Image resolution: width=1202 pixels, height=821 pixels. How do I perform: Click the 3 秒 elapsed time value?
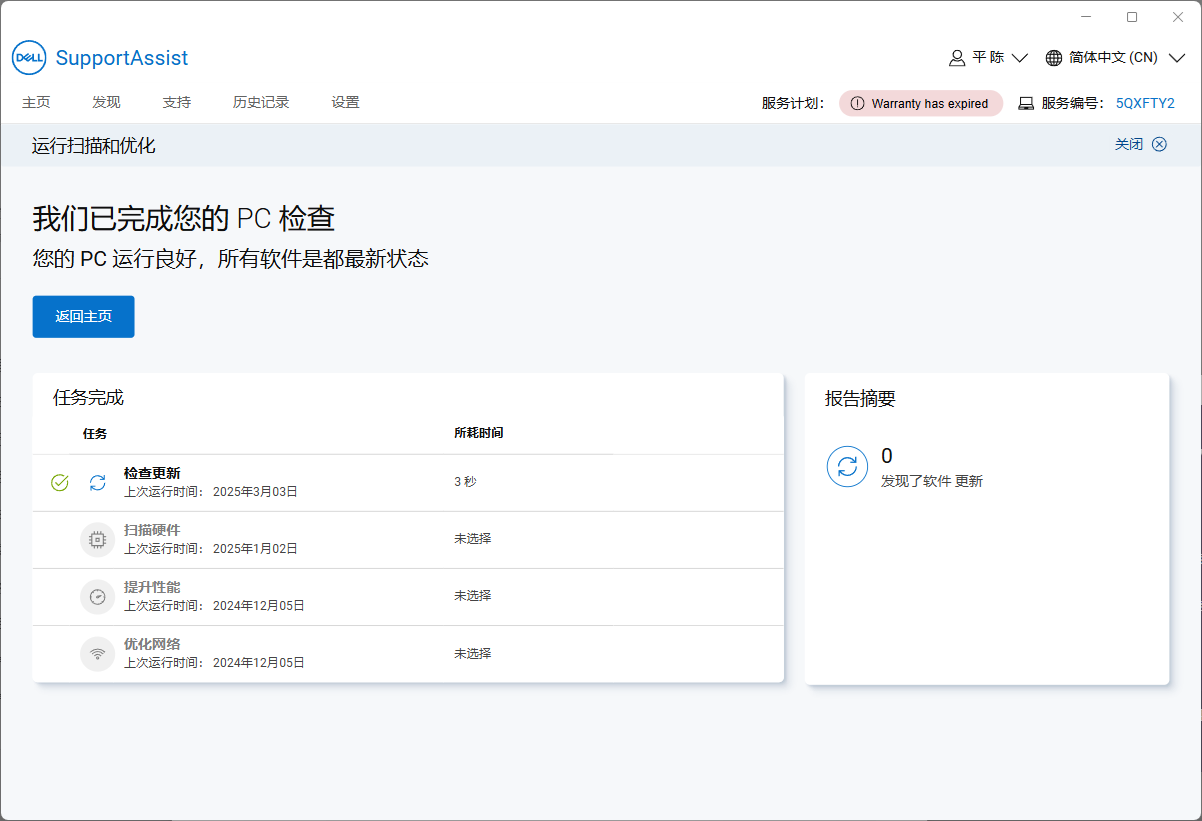pyautogui.click(x=465, y=481)
